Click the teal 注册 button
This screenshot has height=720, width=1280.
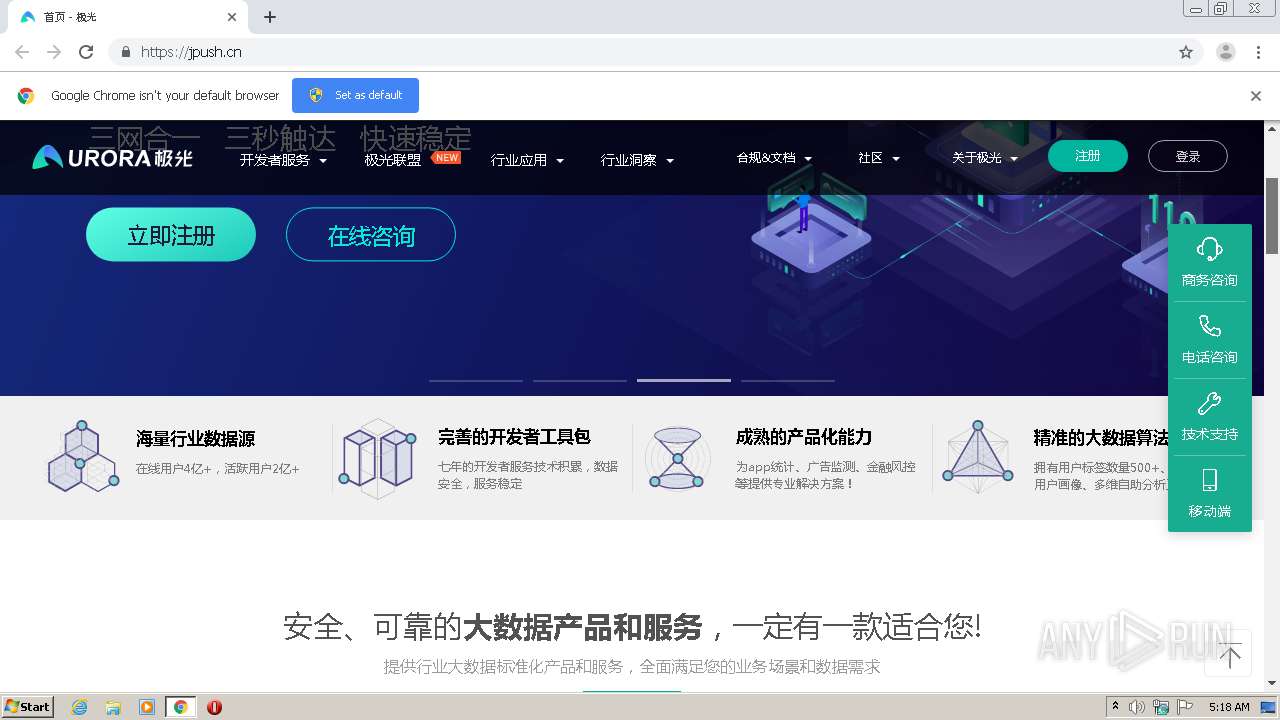point(1088,156)
